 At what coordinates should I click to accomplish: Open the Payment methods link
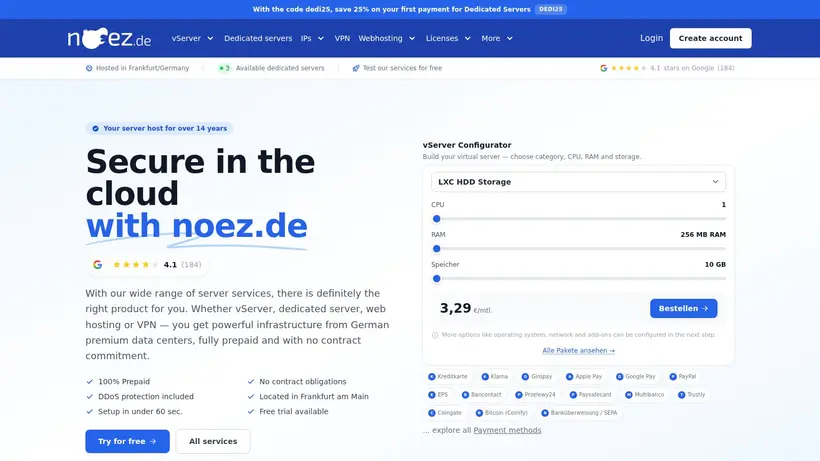pos(507,430)
